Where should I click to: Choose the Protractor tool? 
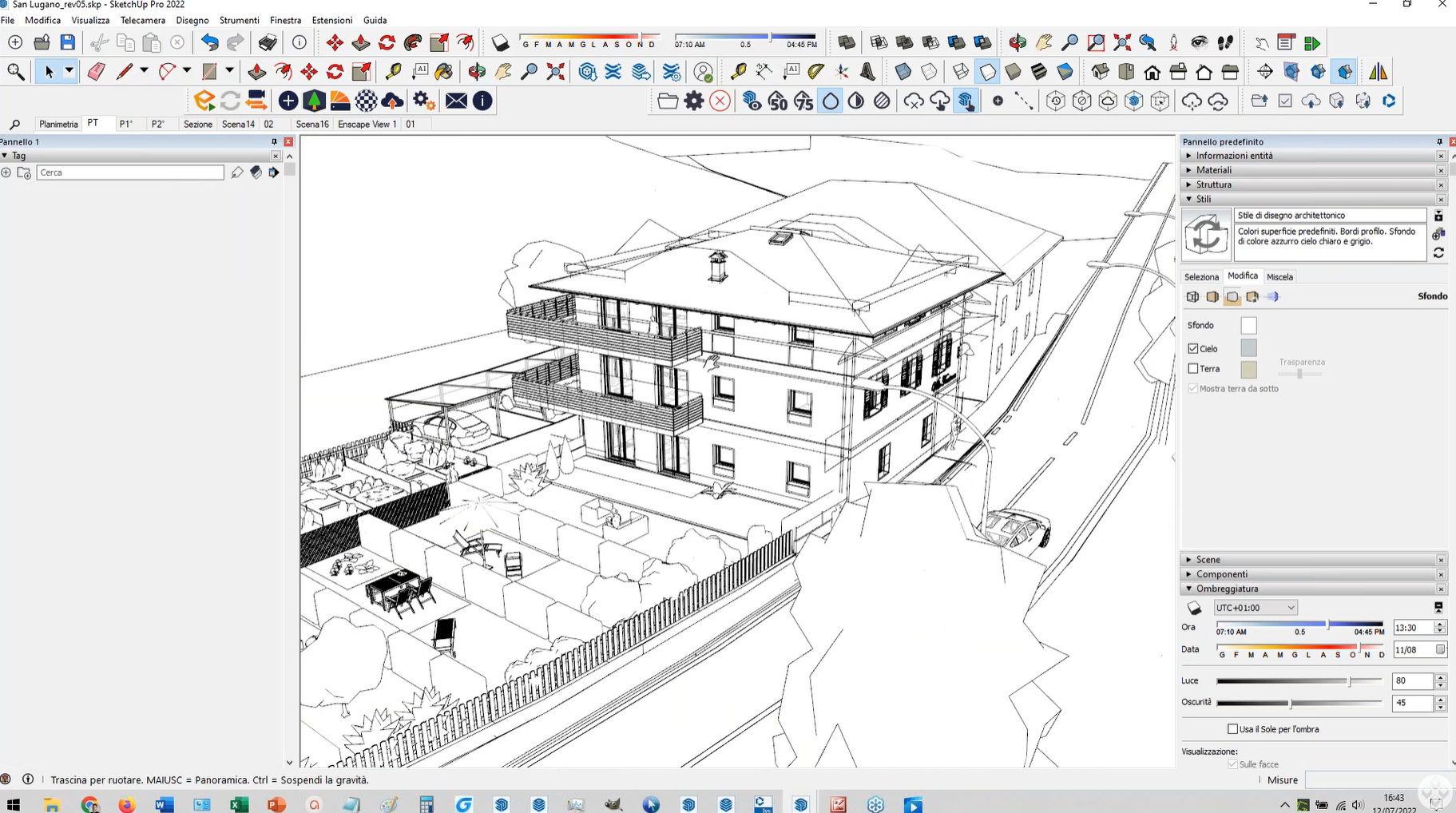[815, 72]
